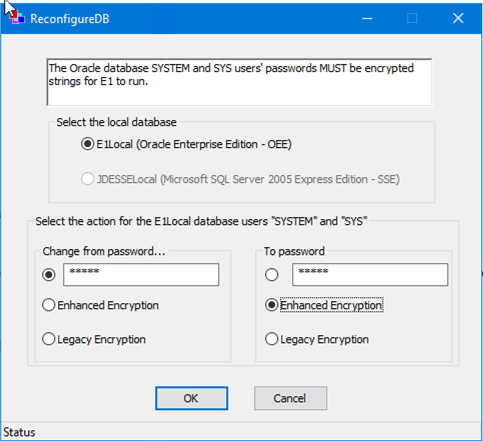Minimize the ReconfigureDB window
483x441 pixels.
click(367, 18)
